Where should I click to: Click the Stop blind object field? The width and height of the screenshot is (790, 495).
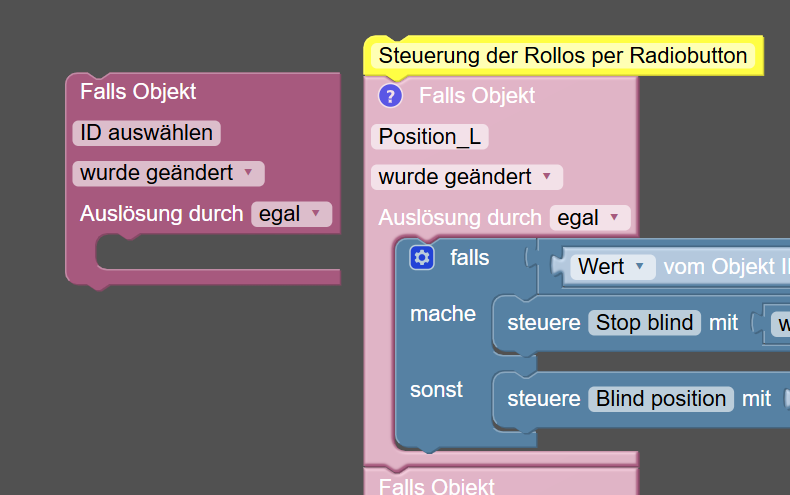[x=644, y=323]
